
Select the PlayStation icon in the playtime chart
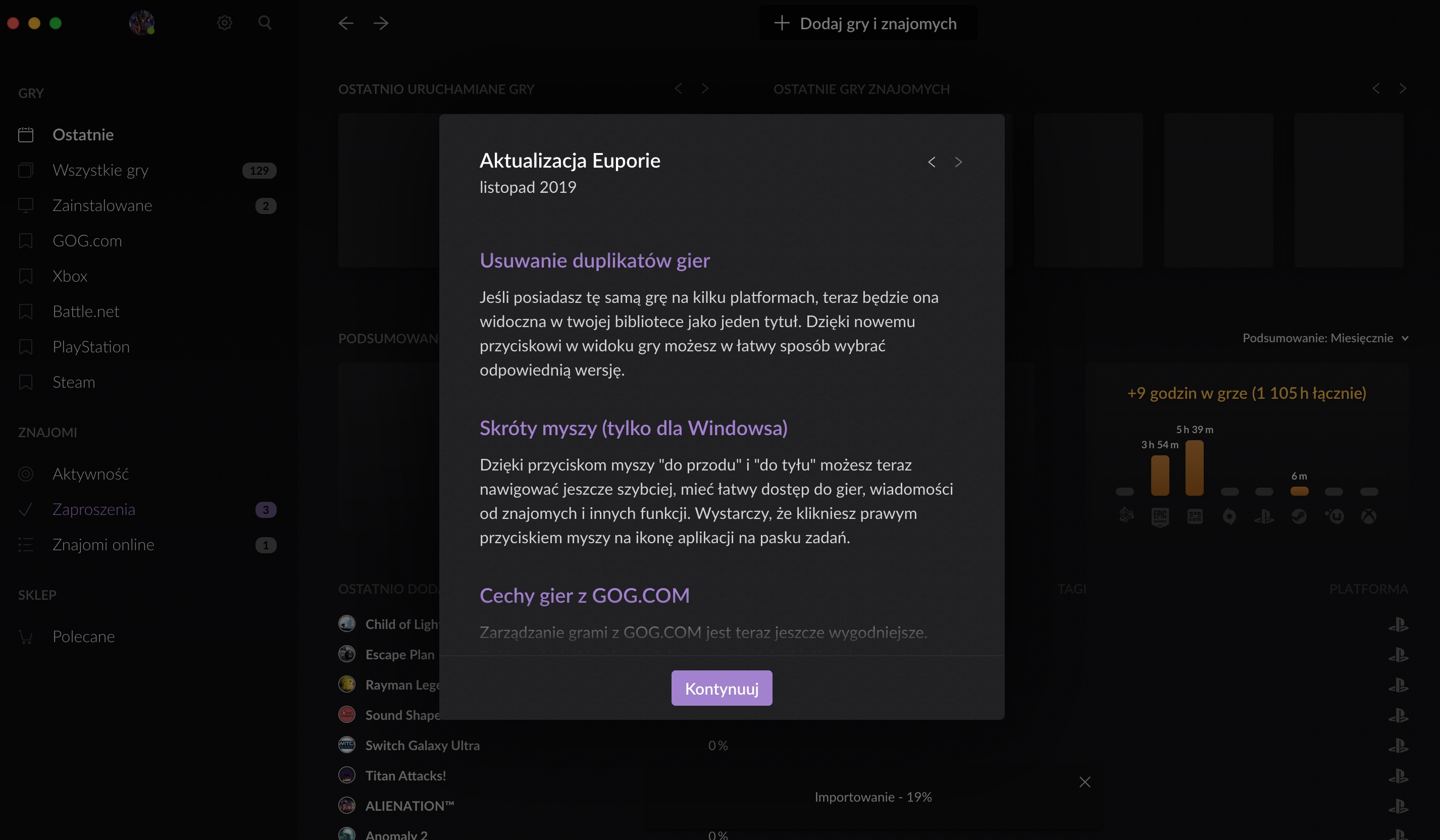click(1264, 516)
